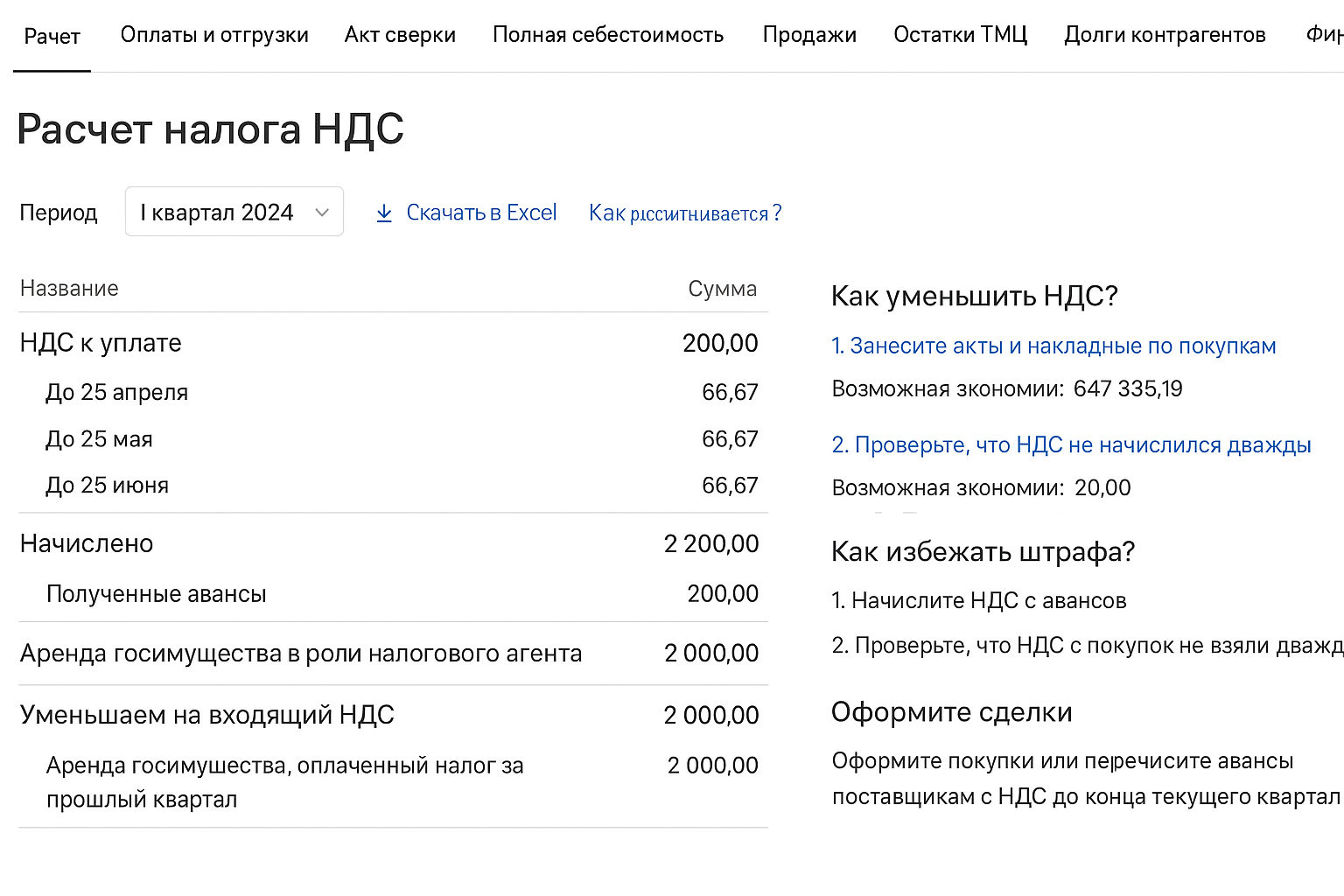Click the Полученные авансы row

(x=157, y=594)
